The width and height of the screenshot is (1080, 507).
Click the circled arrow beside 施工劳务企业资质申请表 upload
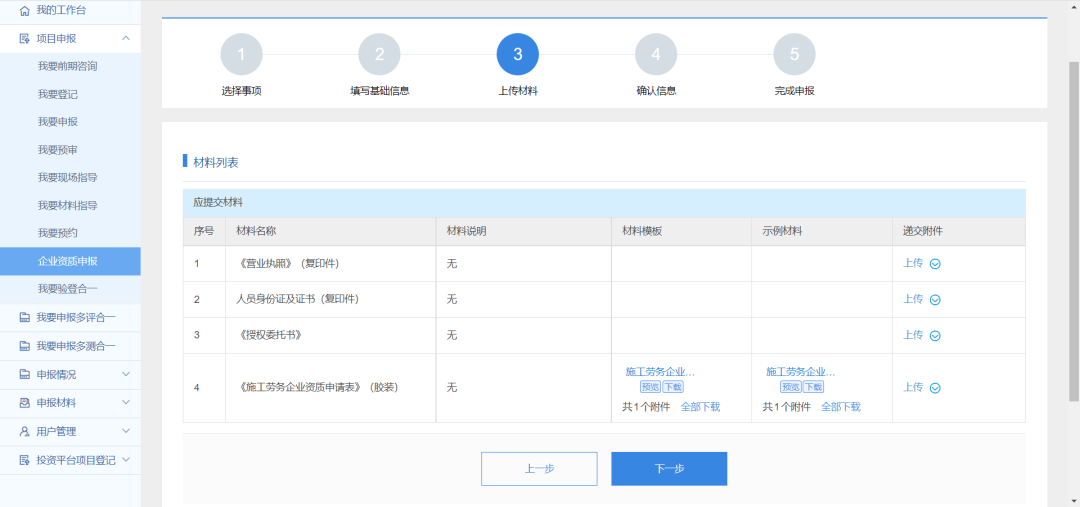(x=935, y=388)
